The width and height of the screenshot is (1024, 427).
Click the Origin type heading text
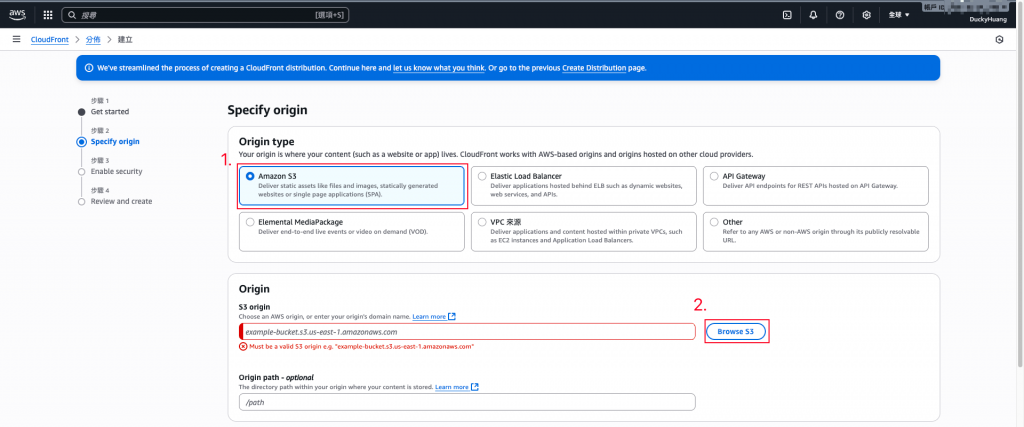pyautogui.click(x=266, y=142)
